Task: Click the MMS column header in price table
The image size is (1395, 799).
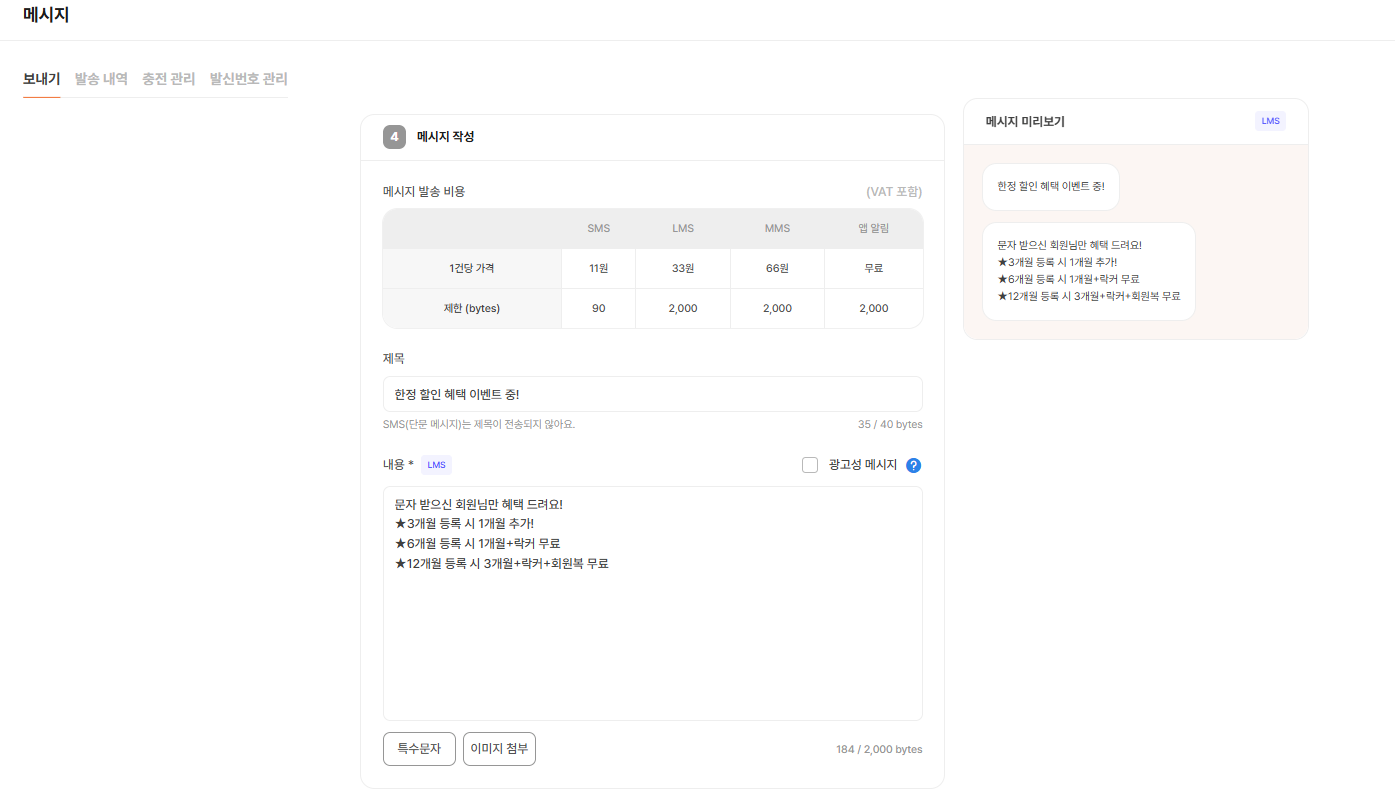Action: [777, 229]
